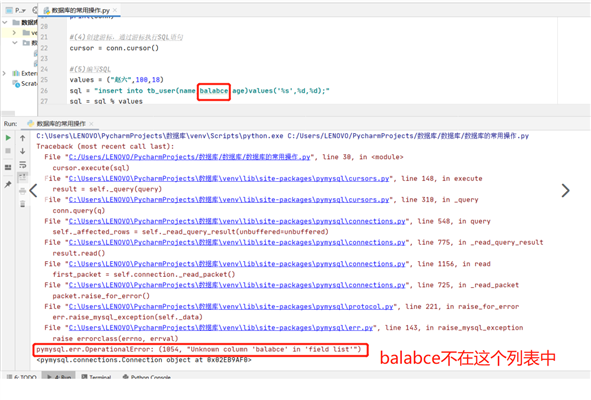Click the Restore Layout icon in Run toolbar

pos(8,167)
